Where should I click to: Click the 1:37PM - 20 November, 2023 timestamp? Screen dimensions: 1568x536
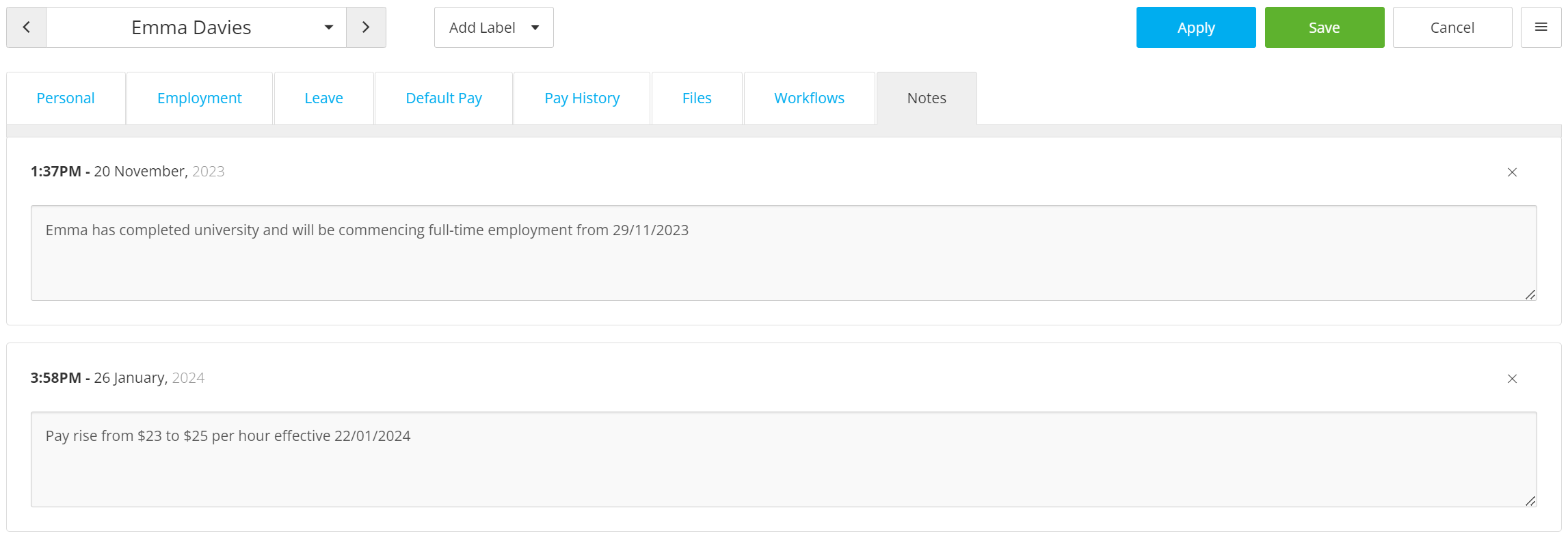[x=128, y=172]
